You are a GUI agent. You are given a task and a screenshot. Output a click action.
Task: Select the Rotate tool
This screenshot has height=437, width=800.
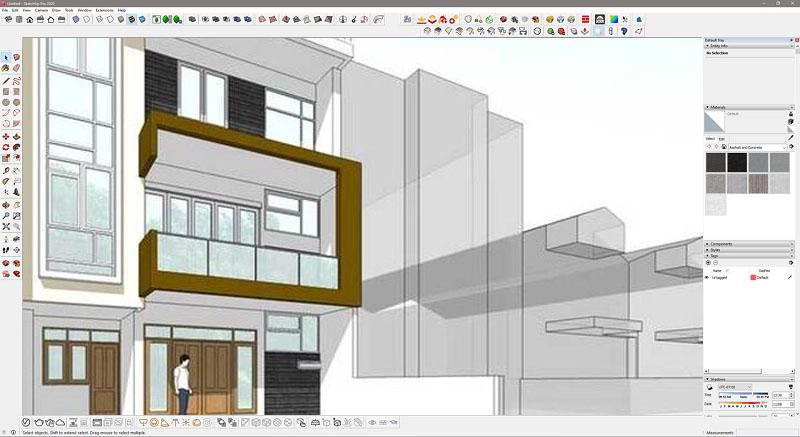(6, 147)
